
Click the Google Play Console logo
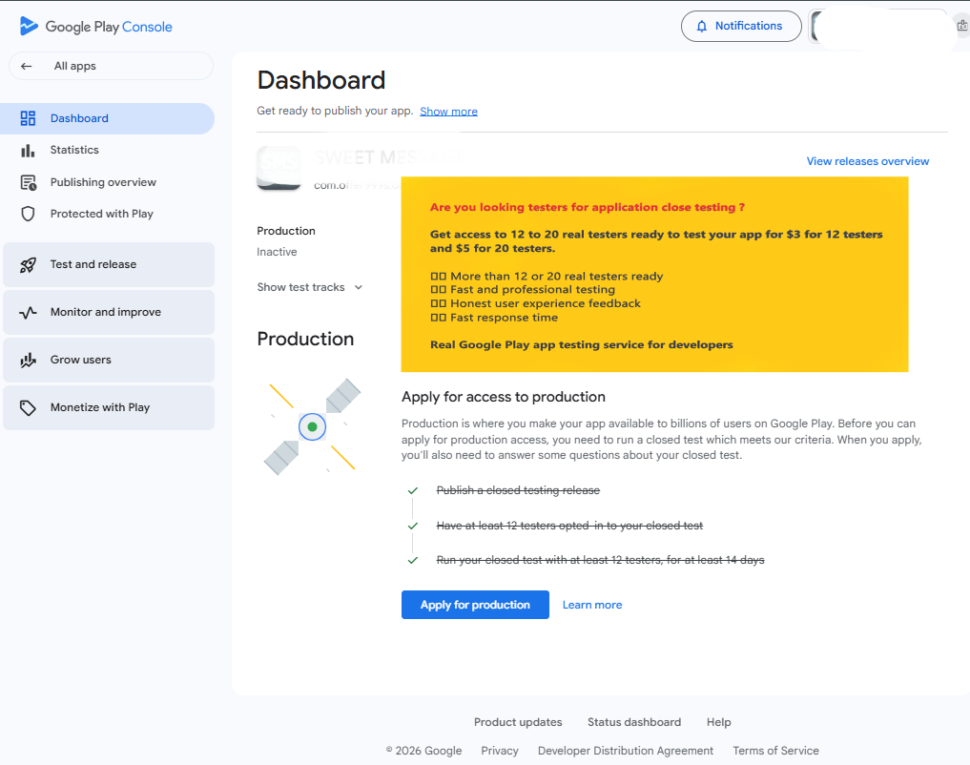point(96,27)
